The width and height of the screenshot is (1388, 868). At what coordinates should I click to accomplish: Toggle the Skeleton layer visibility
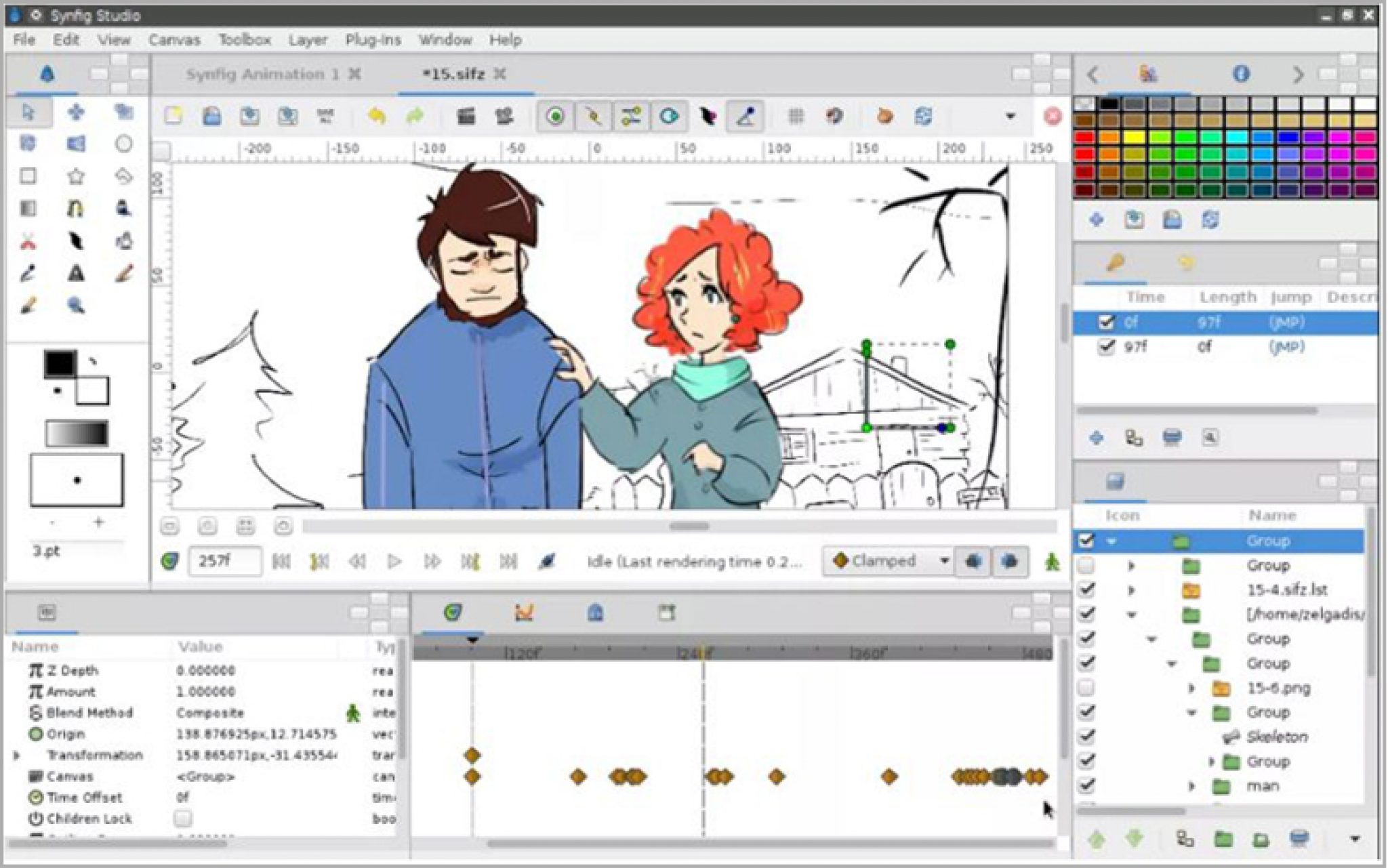(x=1091, y=738)
